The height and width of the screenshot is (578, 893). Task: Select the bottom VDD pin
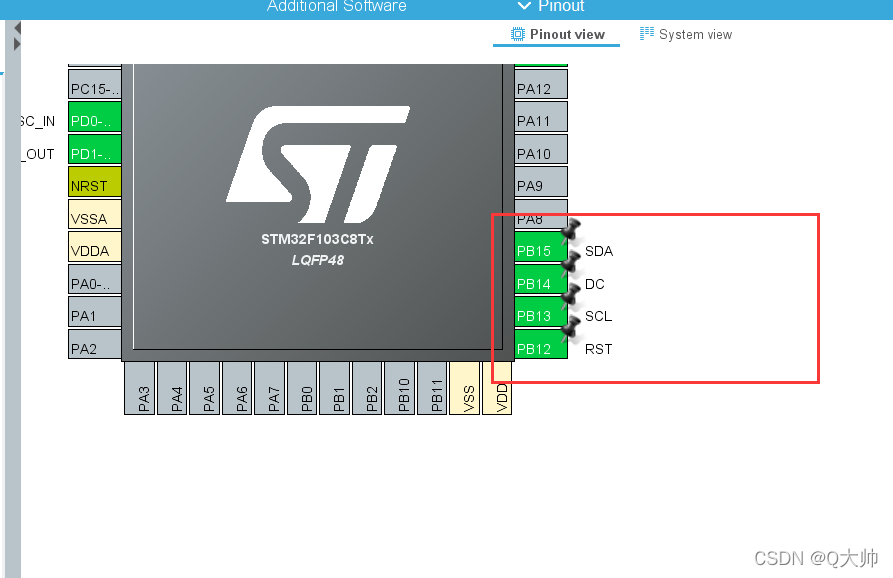[497, 388]
